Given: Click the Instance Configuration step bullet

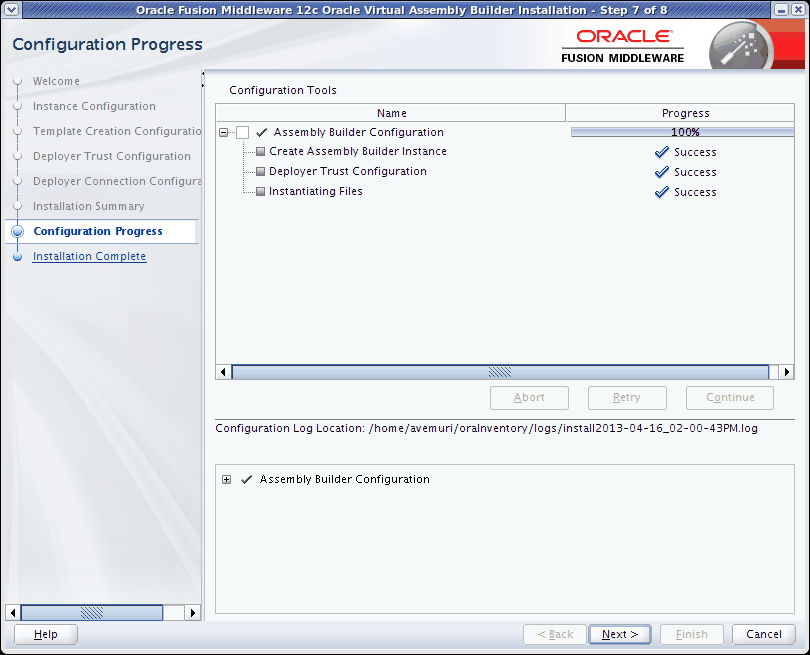Looking at the screenshot, I should click(x=18, y=106).
